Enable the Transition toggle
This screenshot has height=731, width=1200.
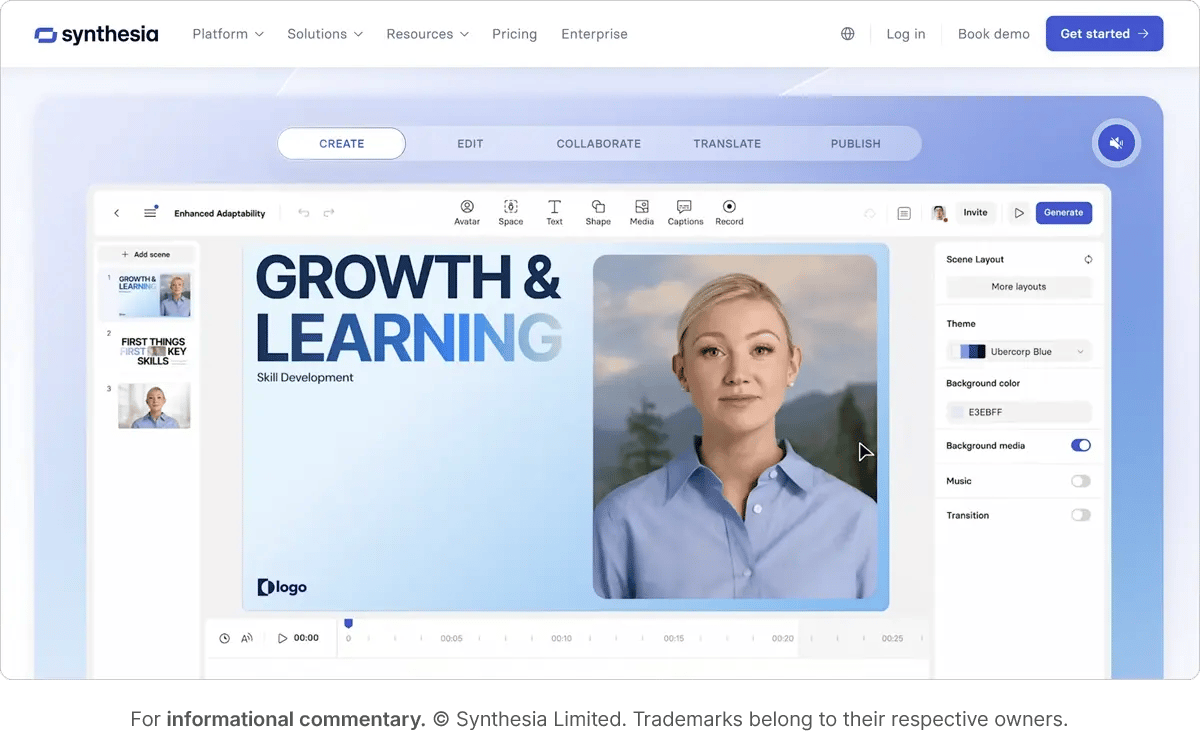click(1080, 514)
